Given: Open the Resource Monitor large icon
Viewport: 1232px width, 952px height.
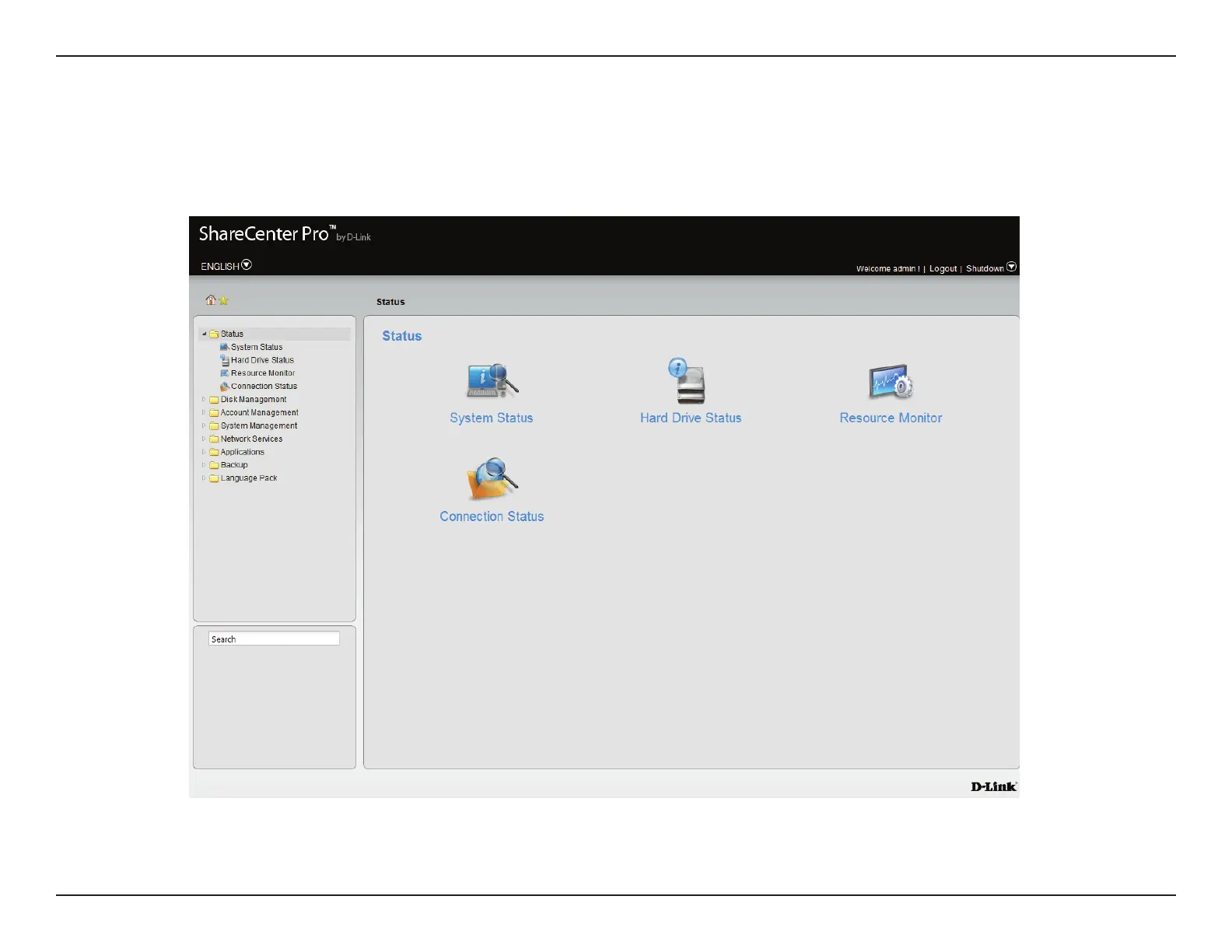Looking at the screenshot, I should click(x=891, y=382).
